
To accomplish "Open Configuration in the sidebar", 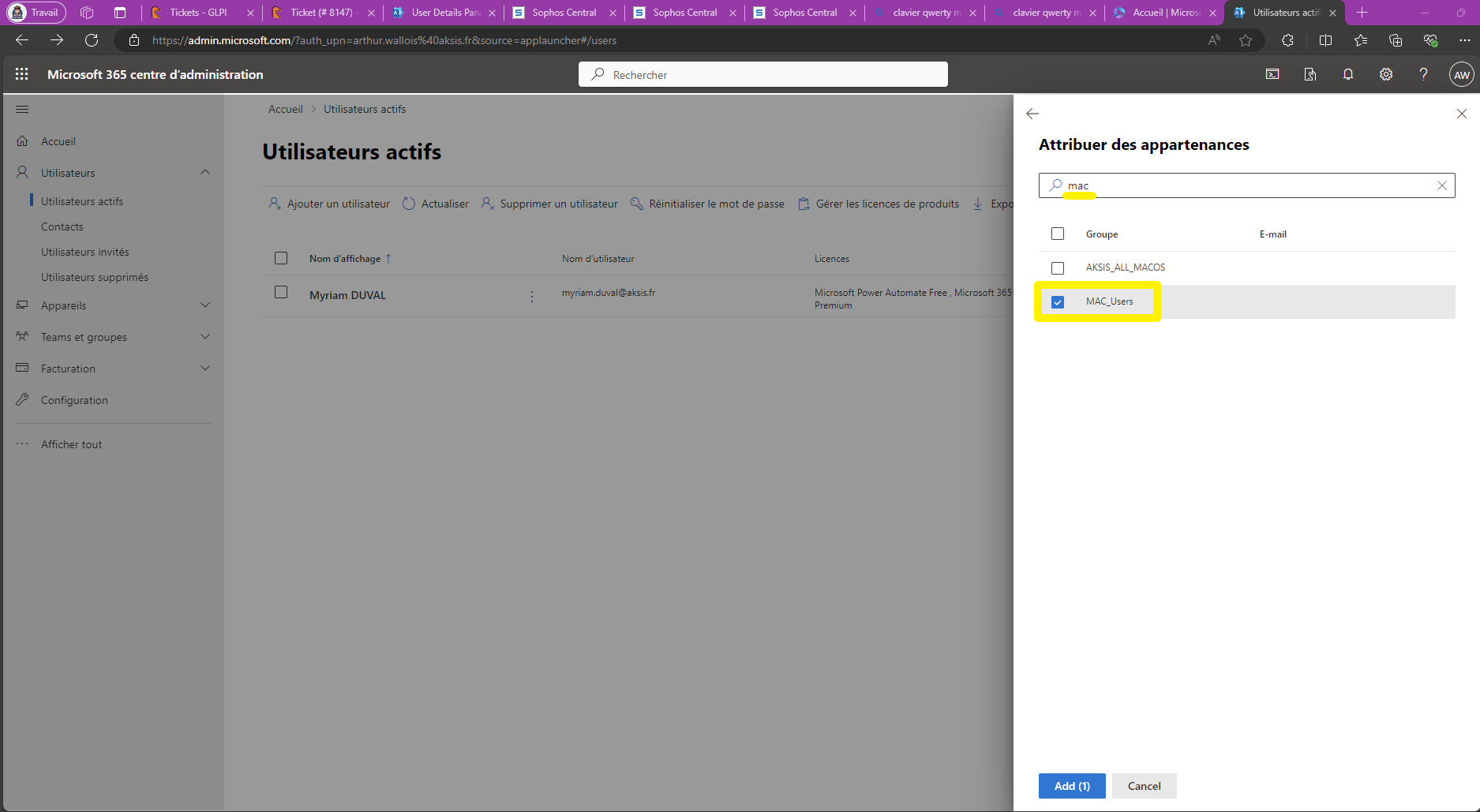I will coord(74,400).
